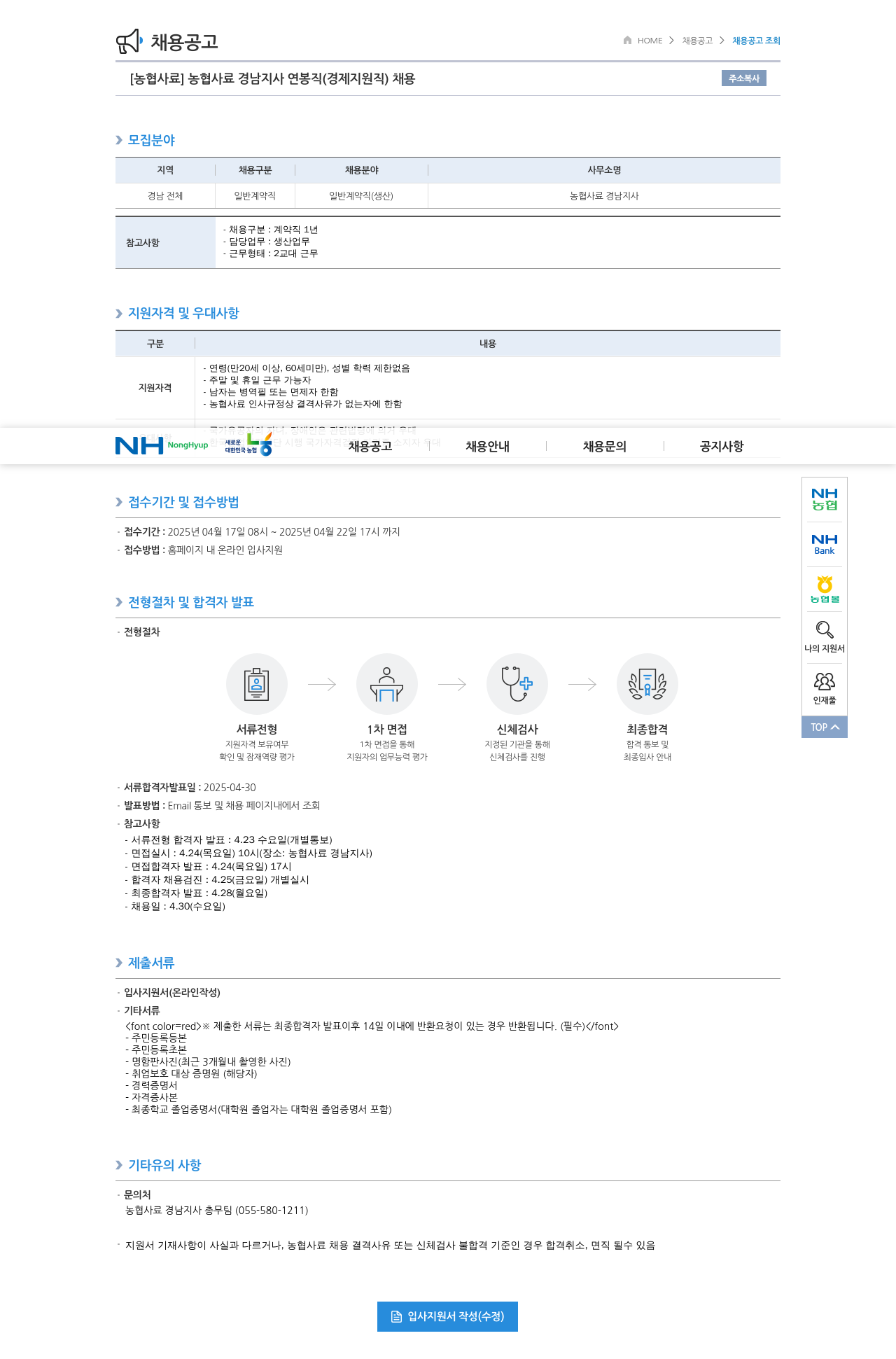
Task: Click the contact 총무팀 (055-580-1211) line
Action: coord(216,1211)
